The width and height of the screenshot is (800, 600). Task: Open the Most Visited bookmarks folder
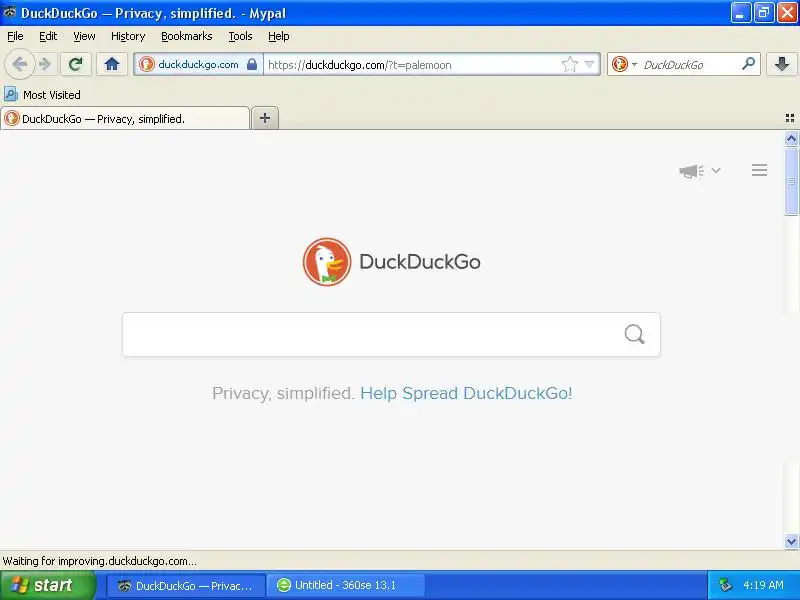42,94
